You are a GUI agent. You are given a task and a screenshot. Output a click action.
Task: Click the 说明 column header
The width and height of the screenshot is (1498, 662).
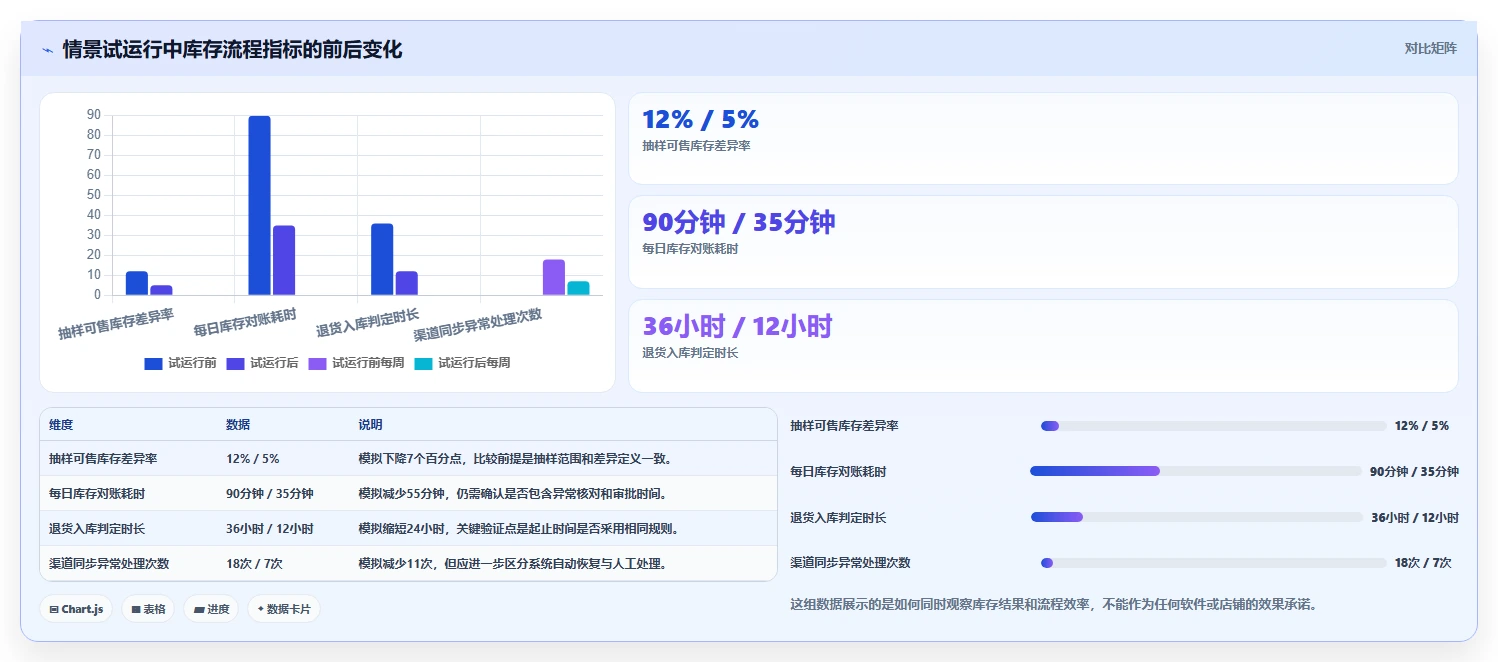tap(370, 425)
